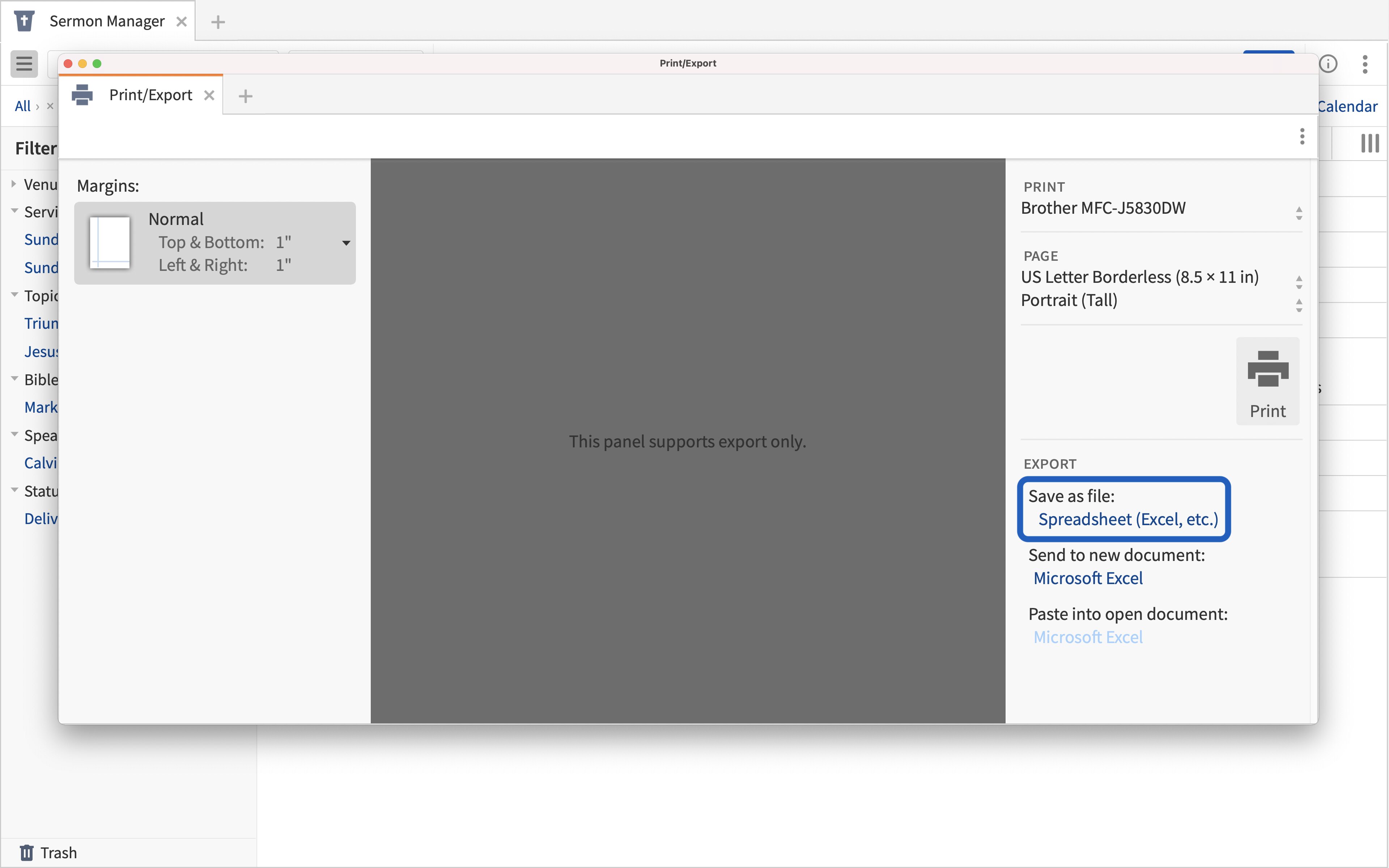This screenshot has height=868, width=1389.
Task: Click the All filter breadcrumb
Action: pos(22,106)
